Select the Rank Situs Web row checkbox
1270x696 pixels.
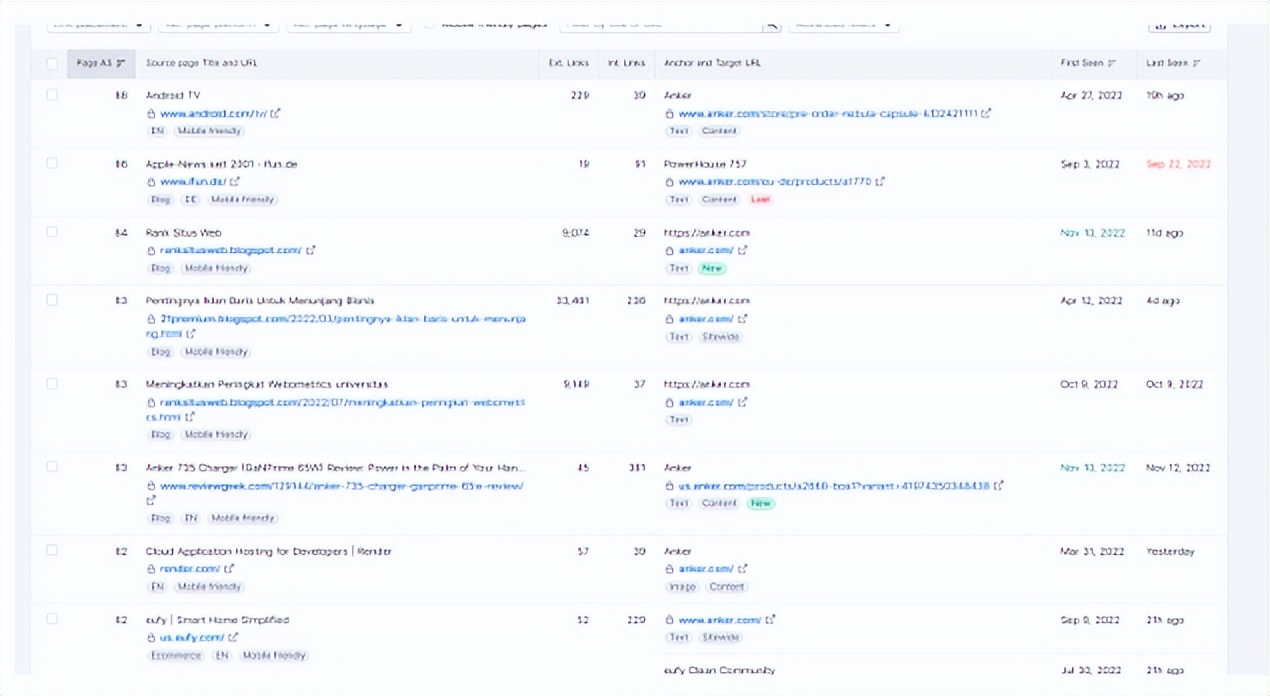coord(52,232)
